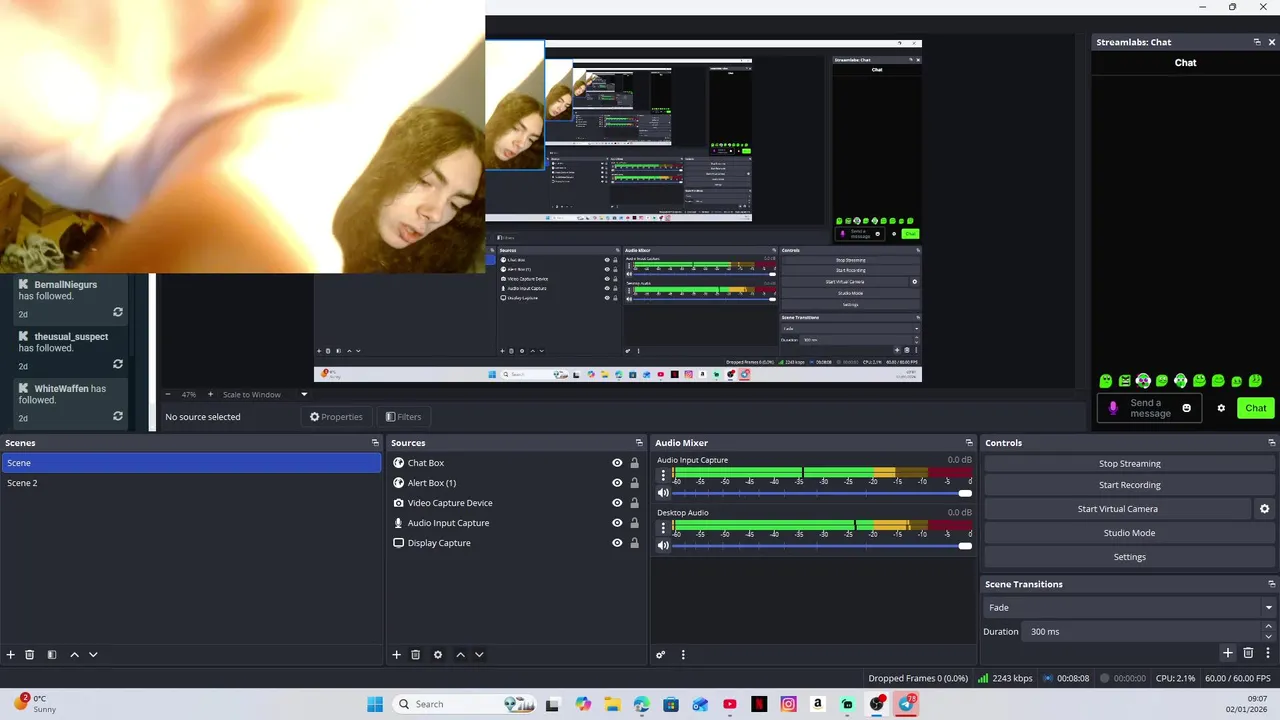Open transition properties three-dot menu
1280x720 pixels.
(x=1267, y=653)
